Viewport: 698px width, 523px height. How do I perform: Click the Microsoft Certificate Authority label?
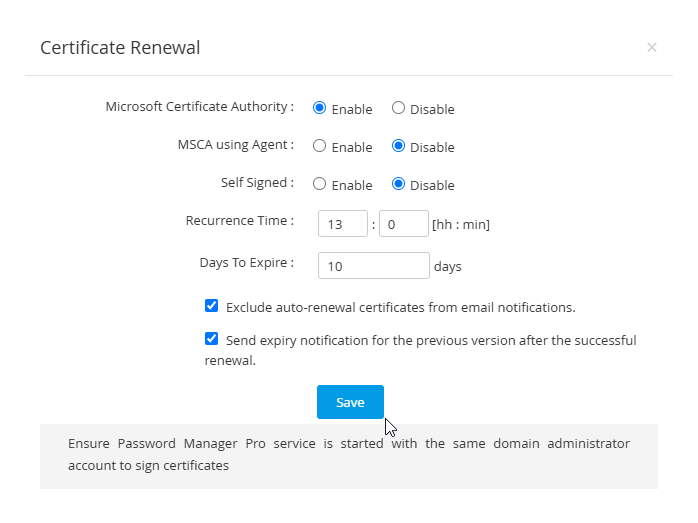click(199, 107)
